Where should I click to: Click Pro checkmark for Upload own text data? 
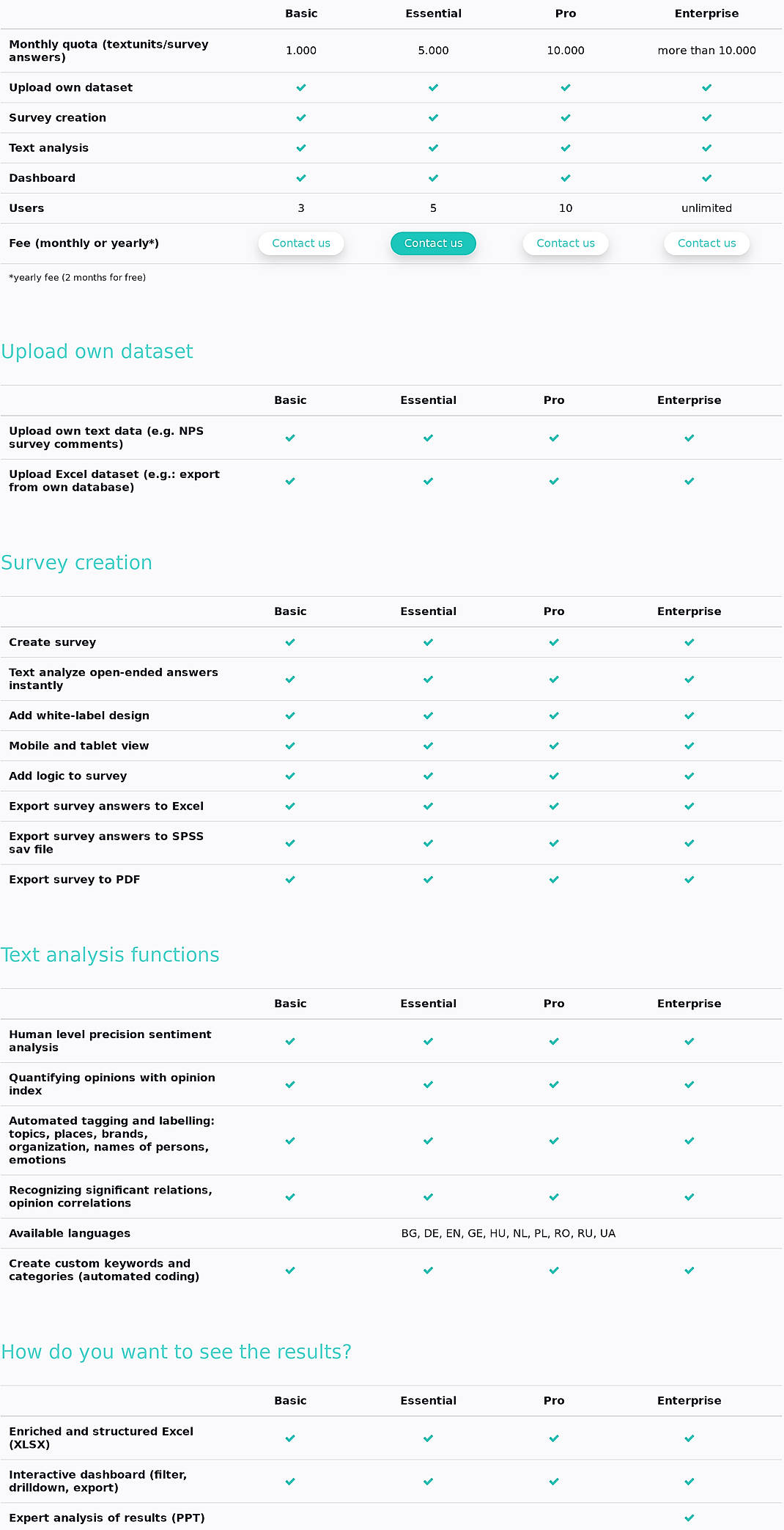(x=554, y=438)
